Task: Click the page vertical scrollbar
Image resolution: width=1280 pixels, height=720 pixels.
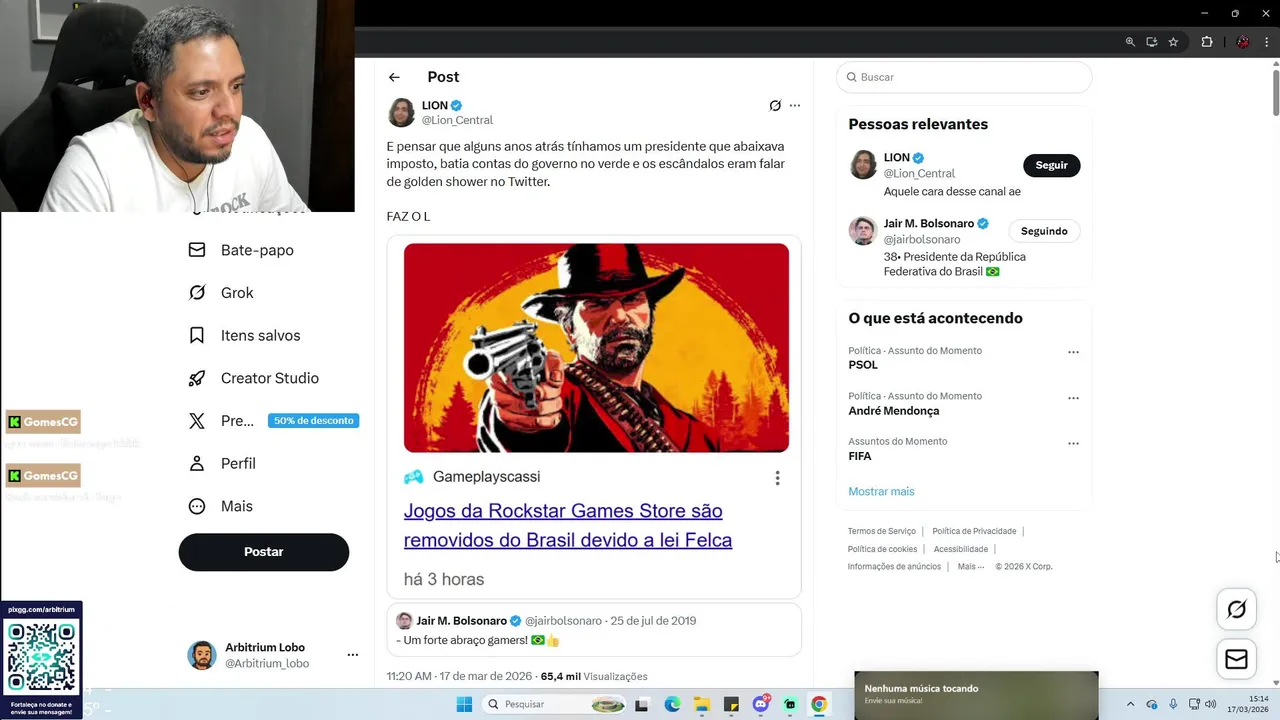Action: tap(1275, 91)
